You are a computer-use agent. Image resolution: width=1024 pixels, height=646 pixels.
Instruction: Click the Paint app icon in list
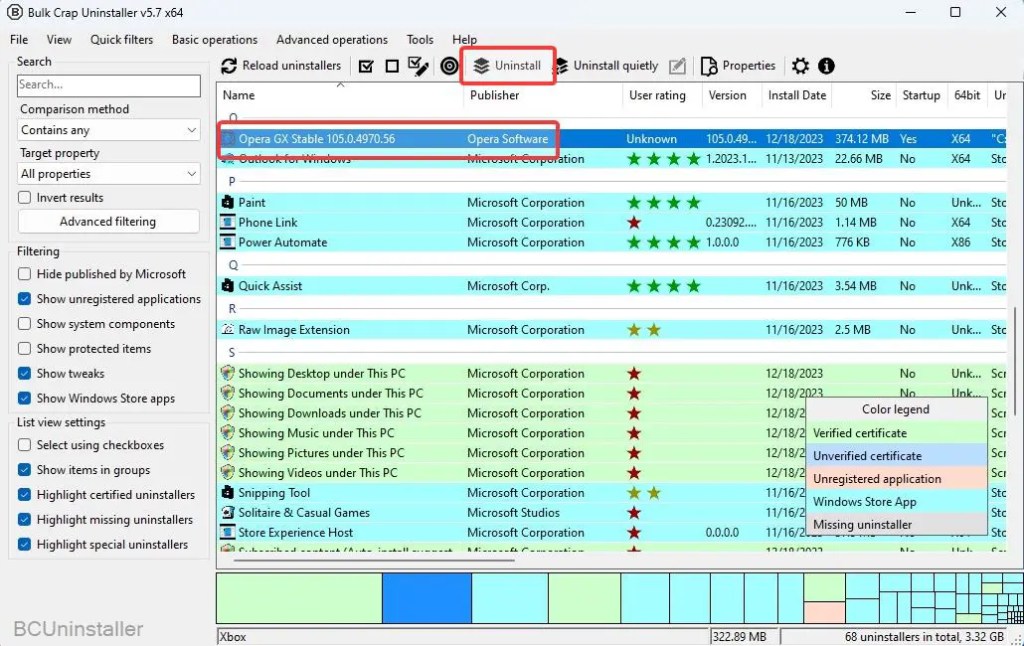tap(227, 202)
